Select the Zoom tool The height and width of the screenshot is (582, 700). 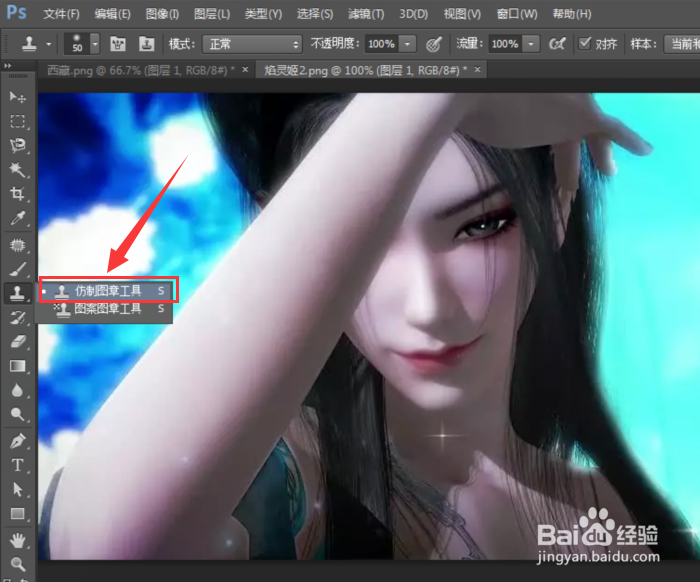(x=17, y=564)
